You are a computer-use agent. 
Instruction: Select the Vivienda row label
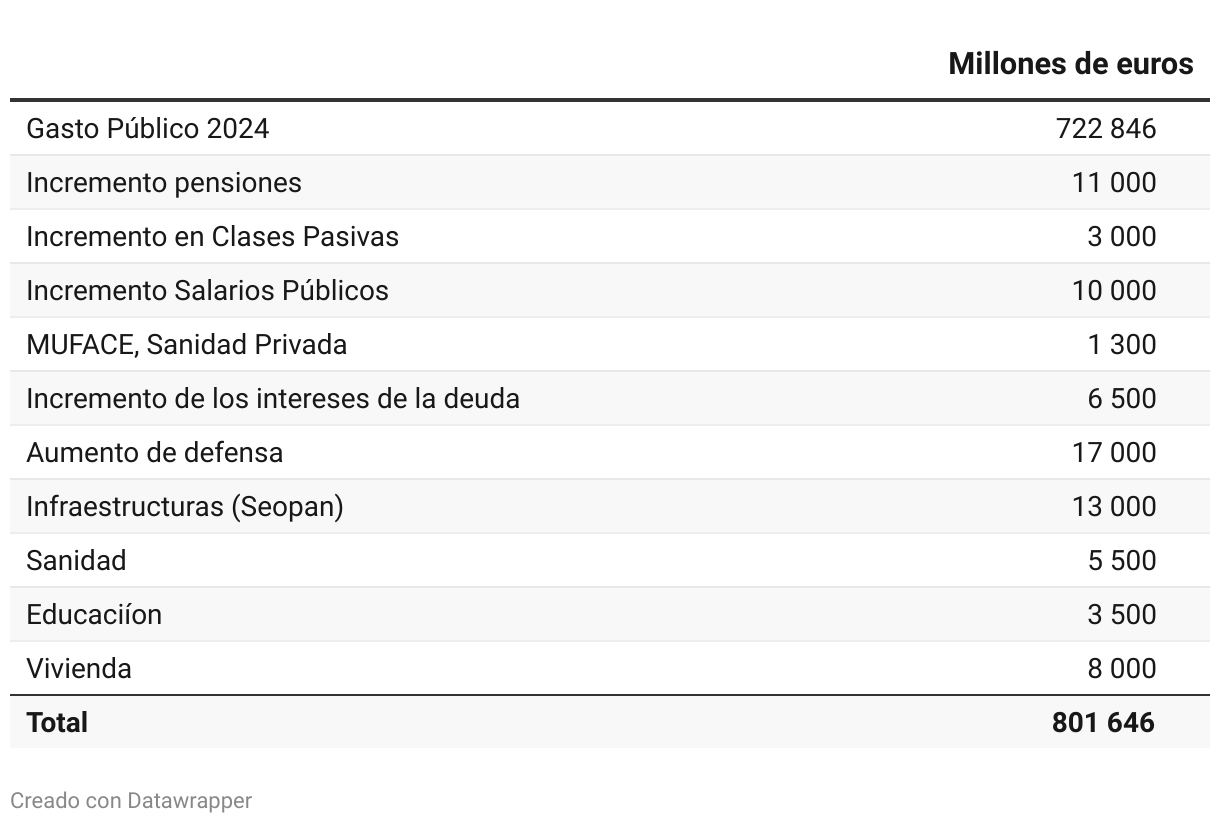coord(79,669)
